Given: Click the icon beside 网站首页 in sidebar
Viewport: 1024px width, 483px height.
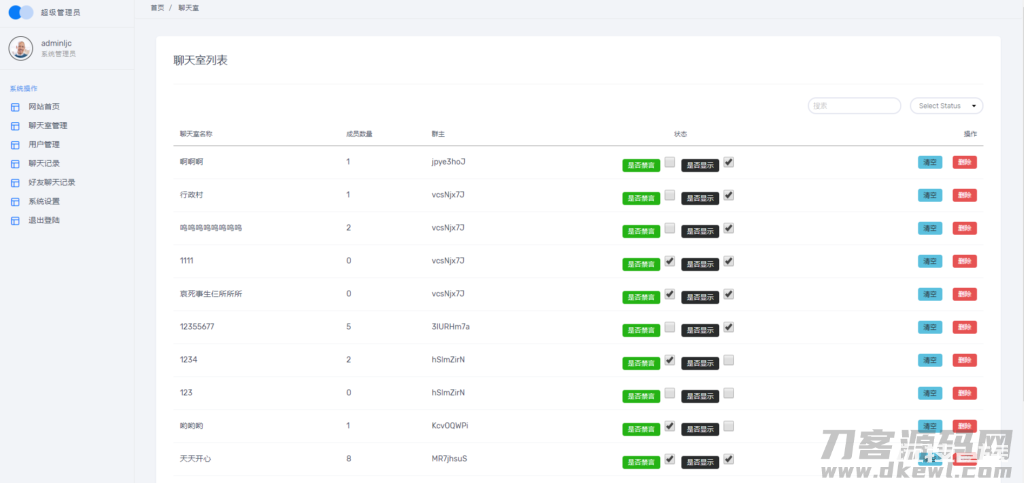Looking at the screenshot, I should pos(15,107).
